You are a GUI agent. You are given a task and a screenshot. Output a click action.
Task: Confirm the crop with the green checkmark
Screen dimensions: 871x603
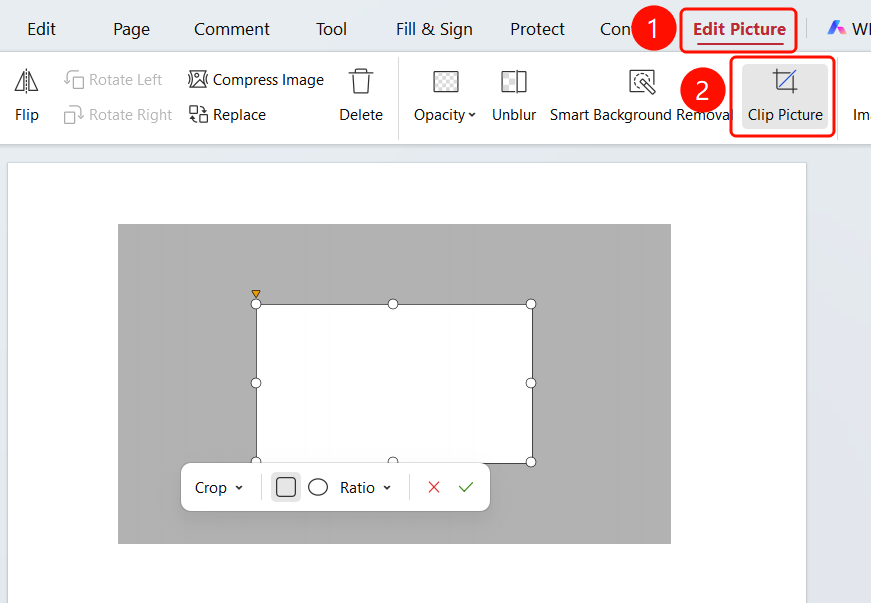click(x=466, y=487)
